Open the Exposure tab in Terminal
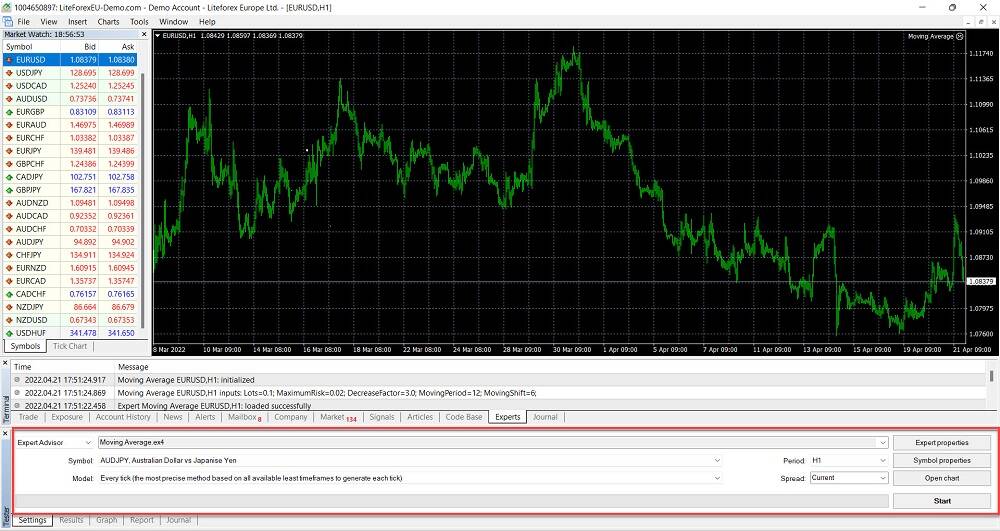 click(67, 417)
